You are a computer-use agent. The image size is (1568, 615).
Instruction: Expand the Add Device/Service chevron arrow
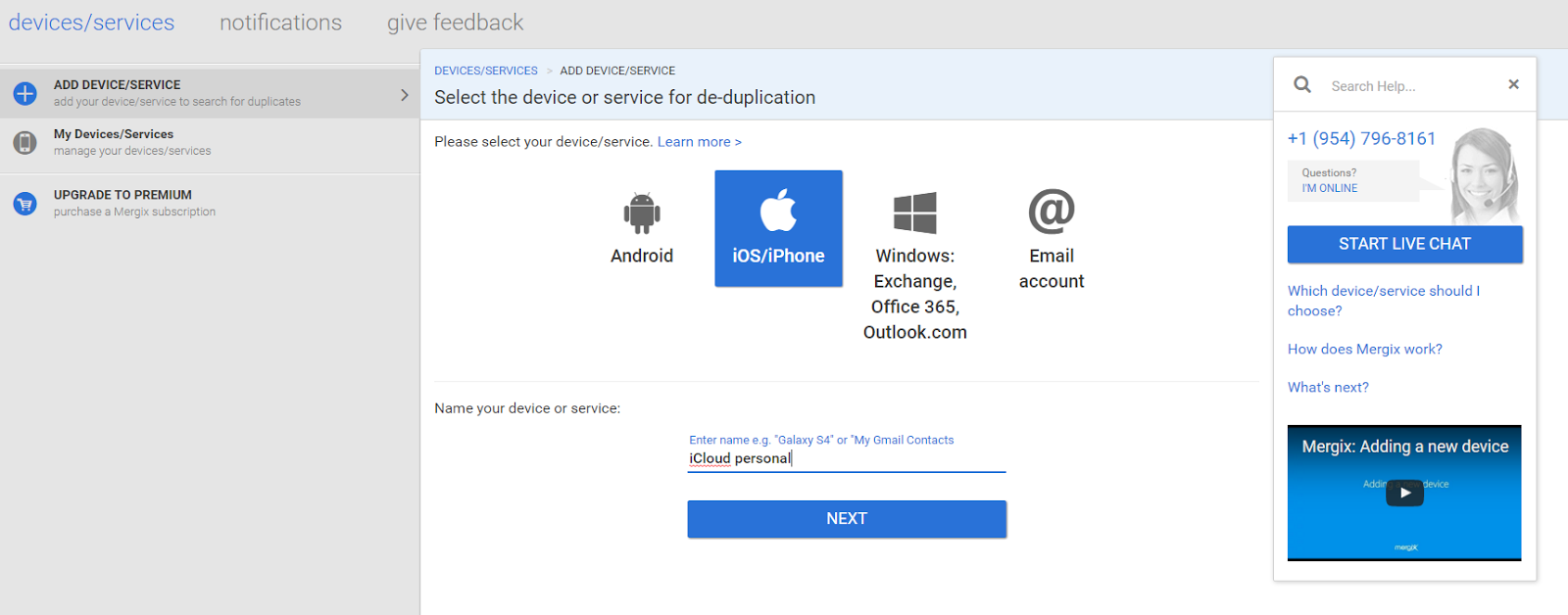click(404, 95)
